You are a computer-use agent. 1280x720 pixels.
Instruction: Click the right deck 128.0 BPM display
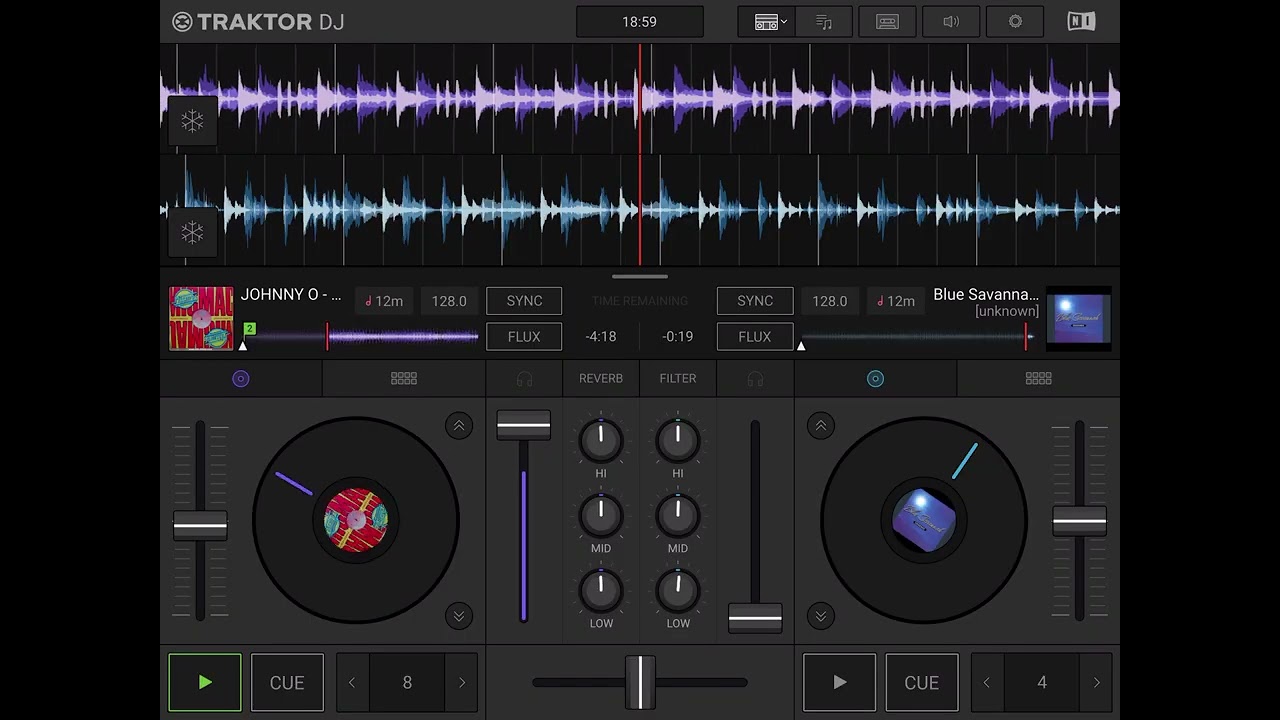coord(830,301)
